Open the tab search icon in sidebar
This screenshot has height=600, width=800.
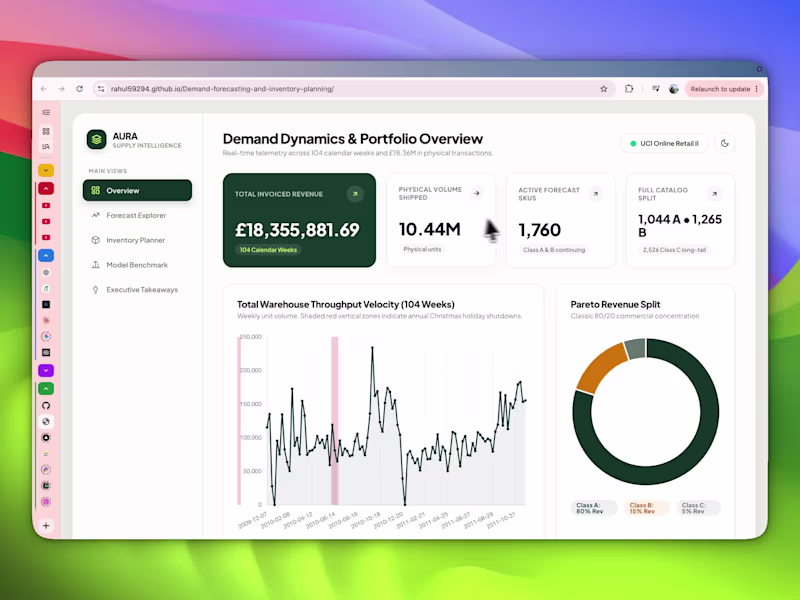pyautogui.click(x=46, y=146)
